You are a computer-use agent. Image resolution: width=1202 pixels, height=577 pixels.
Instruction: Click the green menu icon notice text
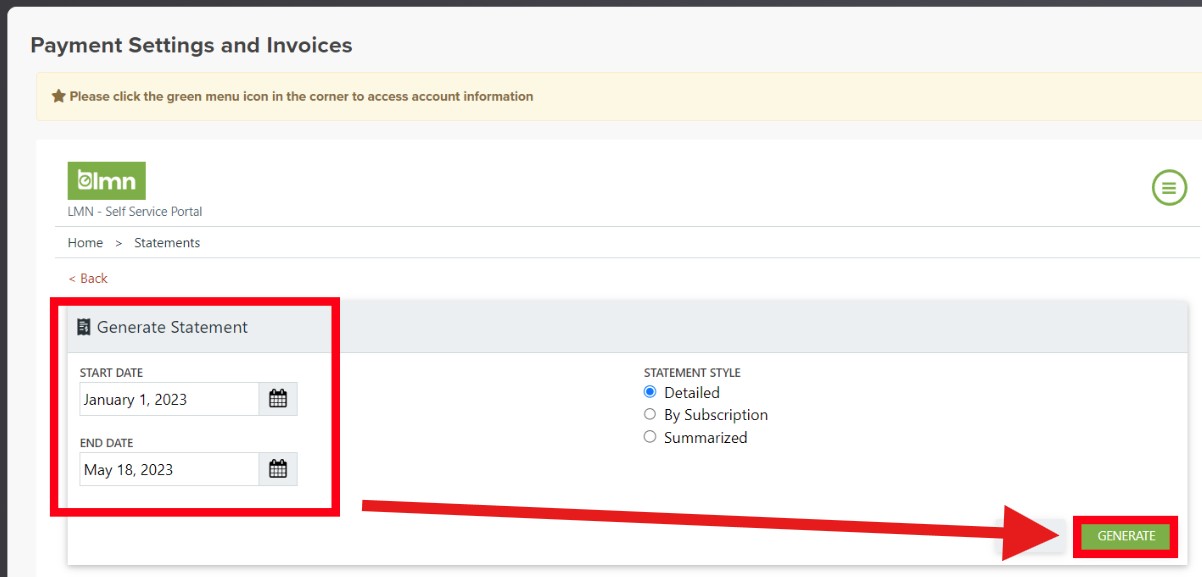click(301, 97)
